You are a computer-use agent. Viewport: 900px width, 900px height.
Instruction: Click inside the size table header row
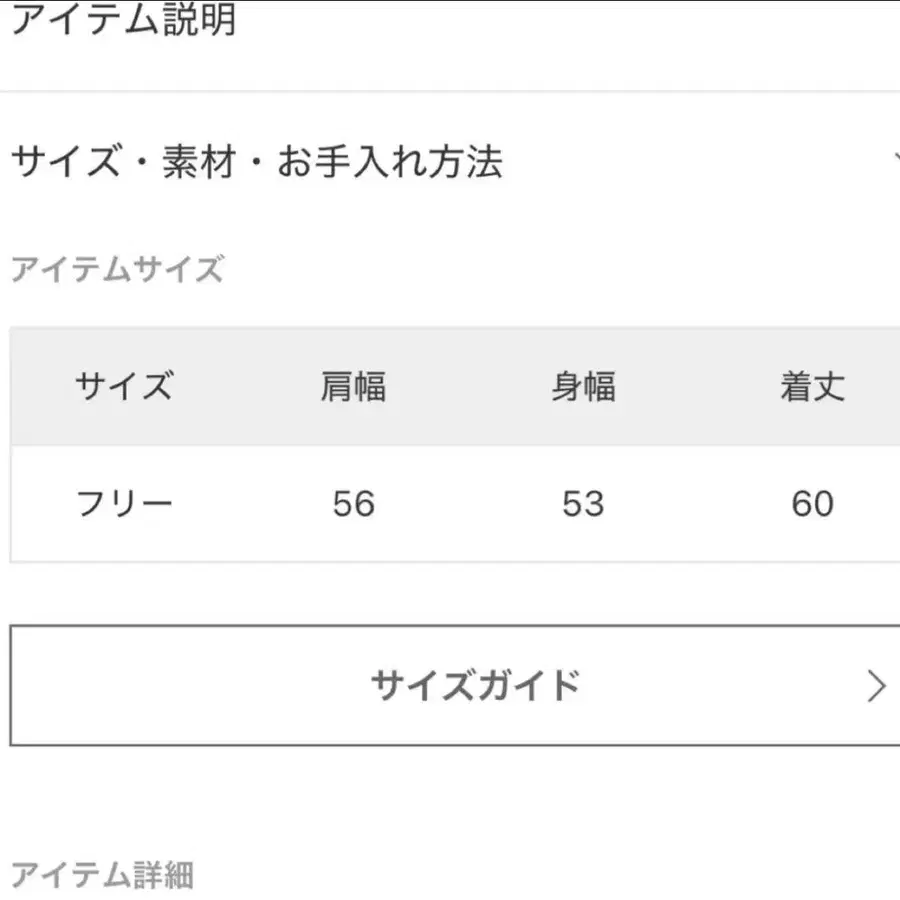coord(450,387)
